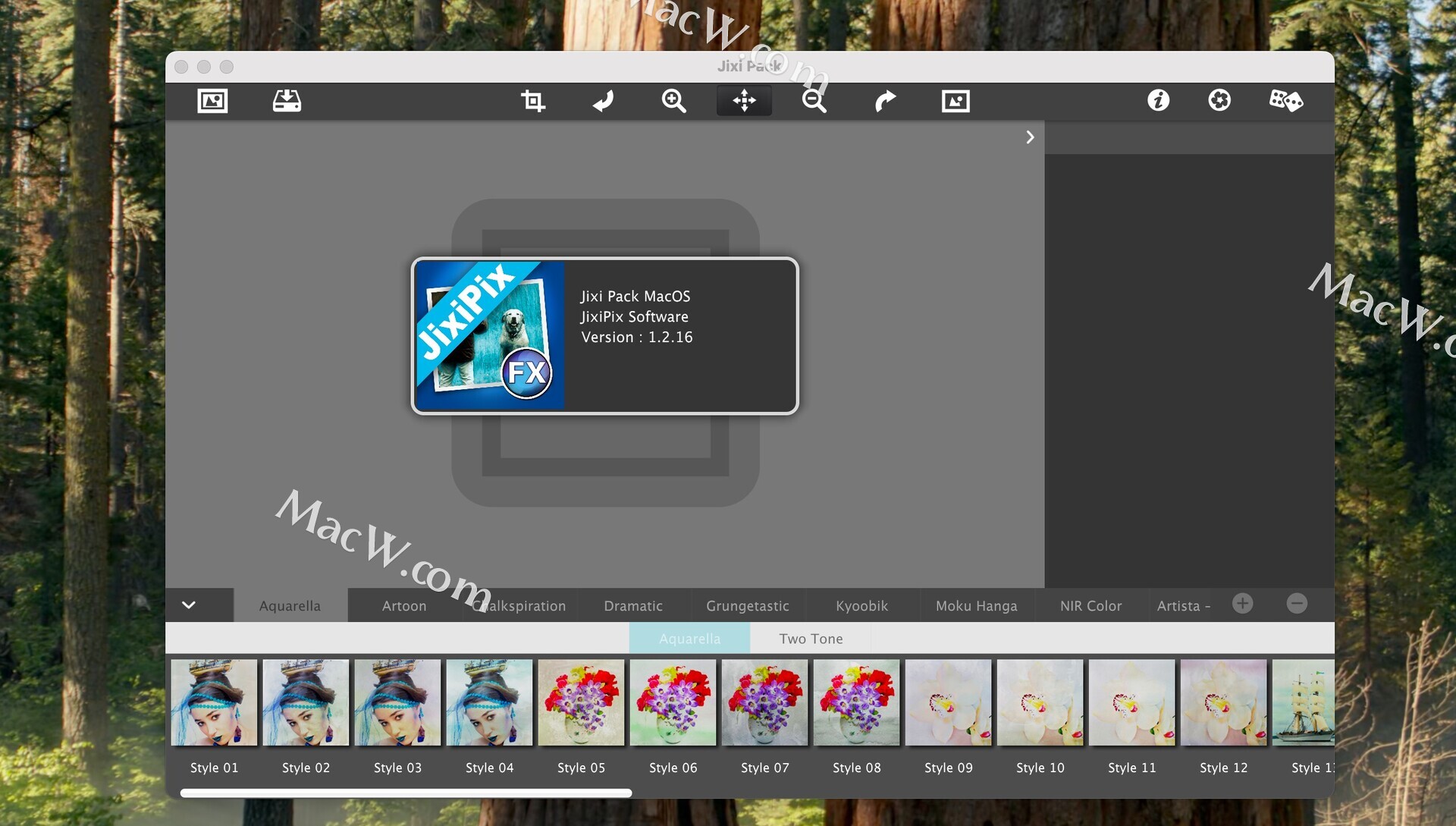Screen dimensions: 1456x826
Task: Apply the Style 04 preset thumbnail
Action: 489,702
